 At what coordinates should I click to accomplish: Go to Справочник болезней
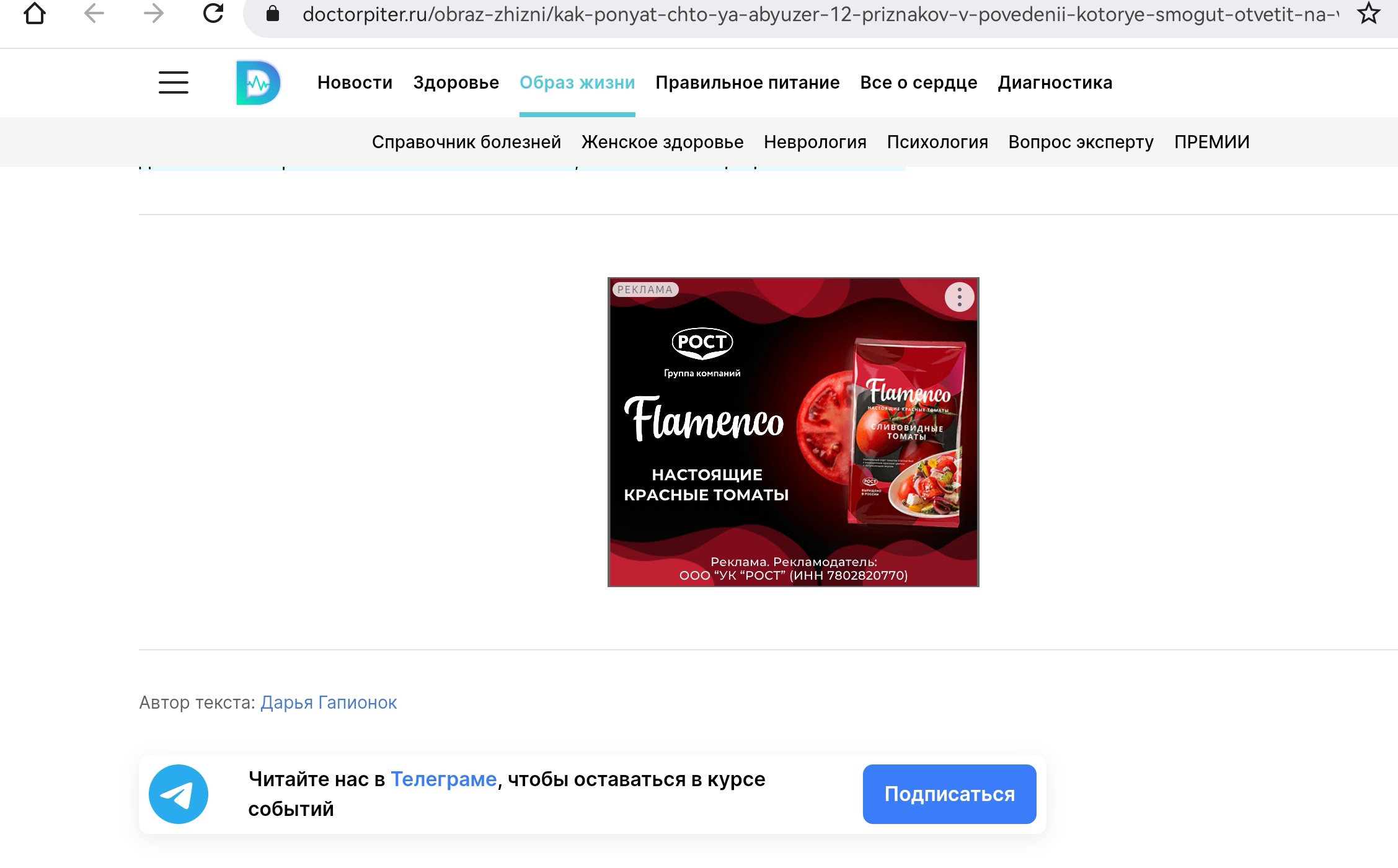point(466,142)
